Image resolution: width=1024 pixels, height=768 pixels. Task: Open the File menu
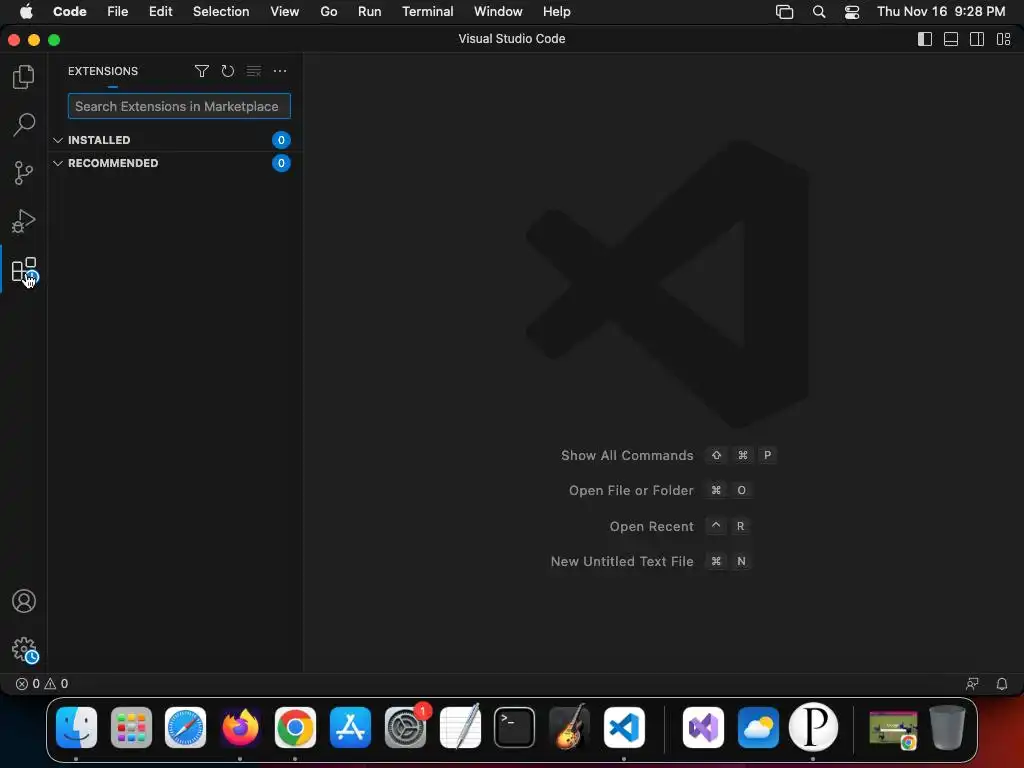pos(118,11)
